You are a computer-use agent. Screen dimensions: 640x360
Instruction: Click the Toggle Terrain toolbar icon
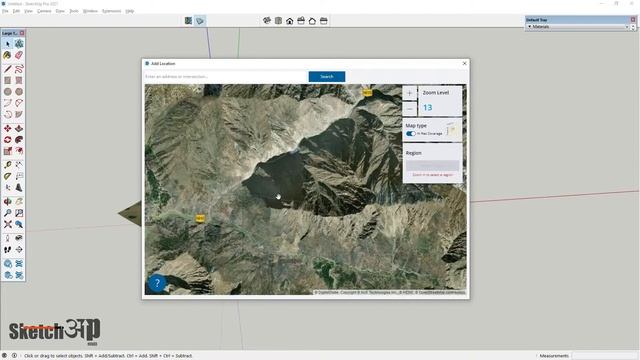[200, 21]
